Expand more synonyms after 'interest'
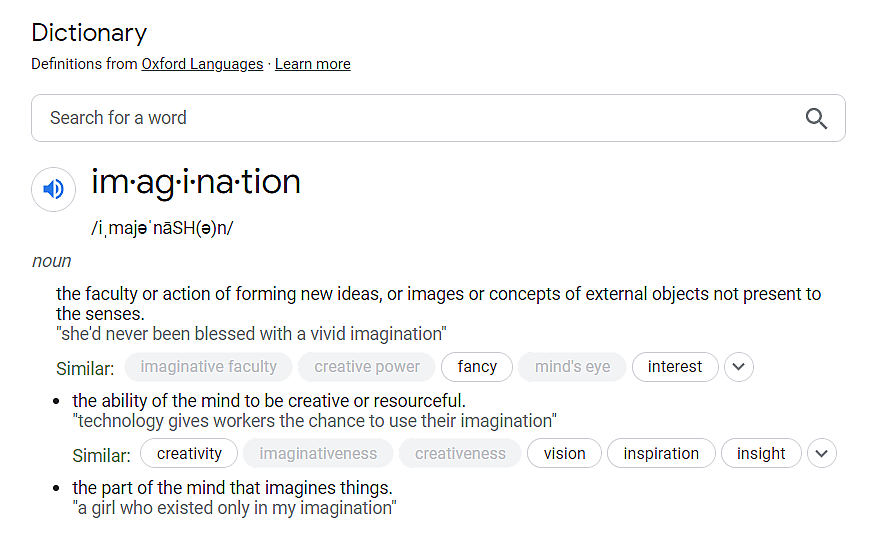896x547 pixels. click(738, 367)
